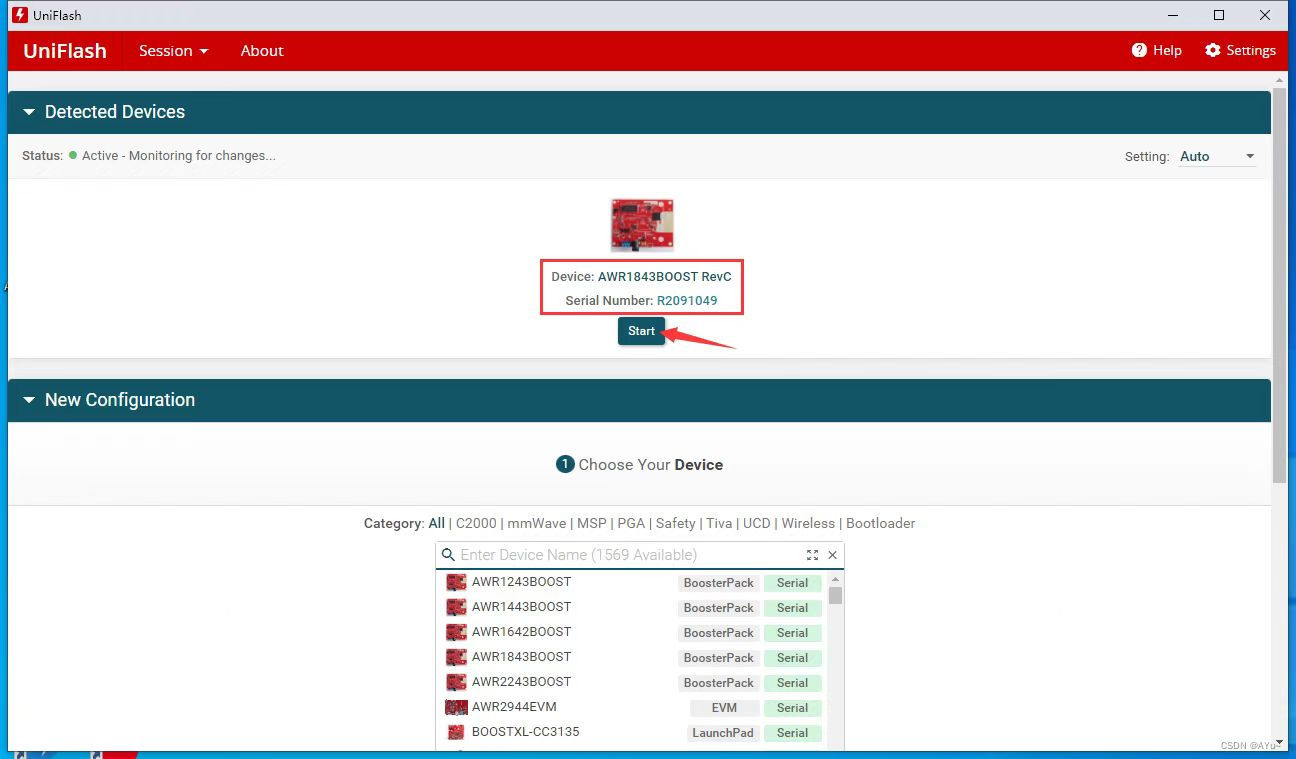Click the Active monitoring status text
Screen dimensions: 1296x759
click(x=178, y=156)
